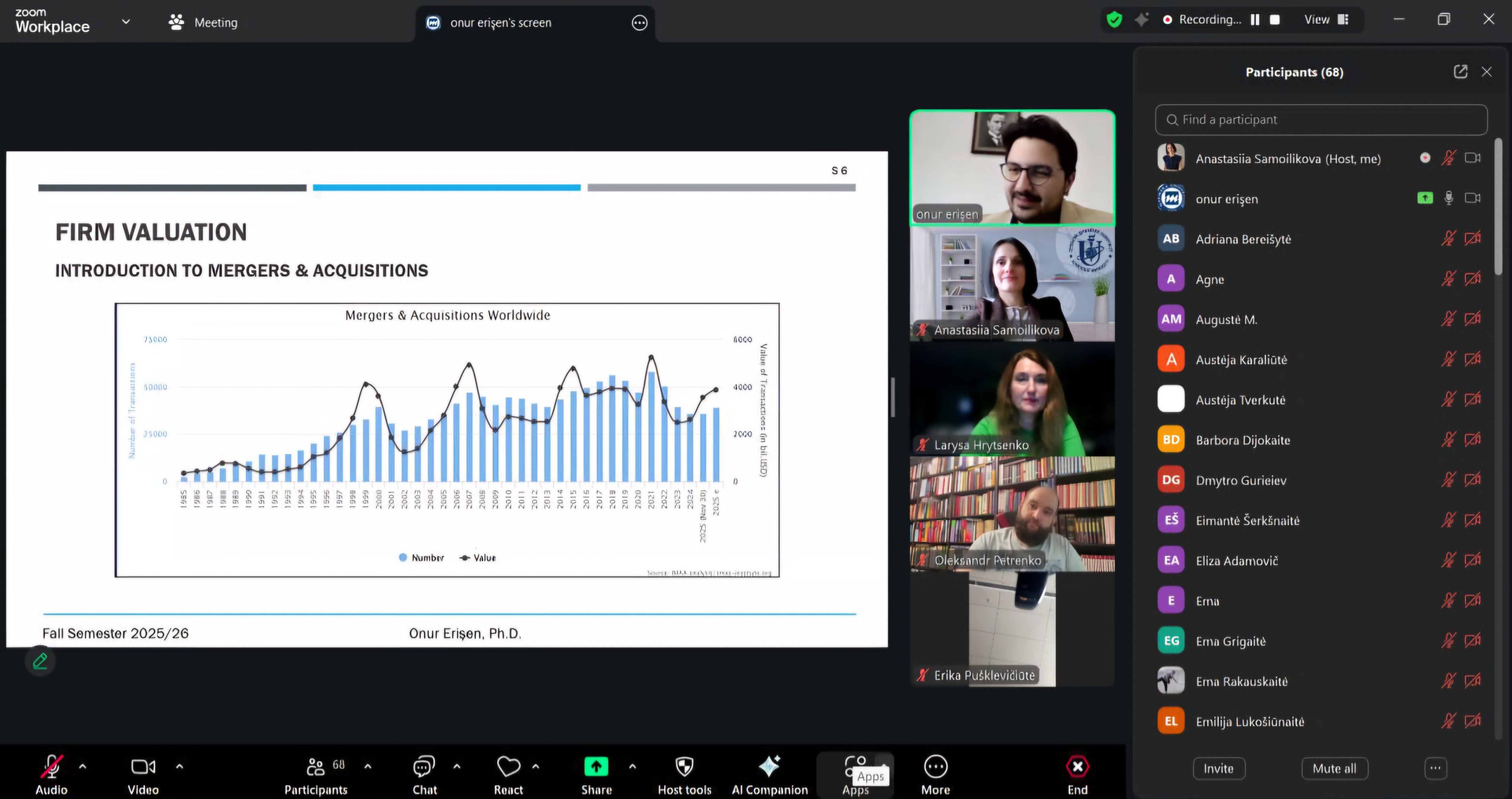Click the Invite button
The width and height of the screenshot is (1512, 799).
tap(1218, 769)
